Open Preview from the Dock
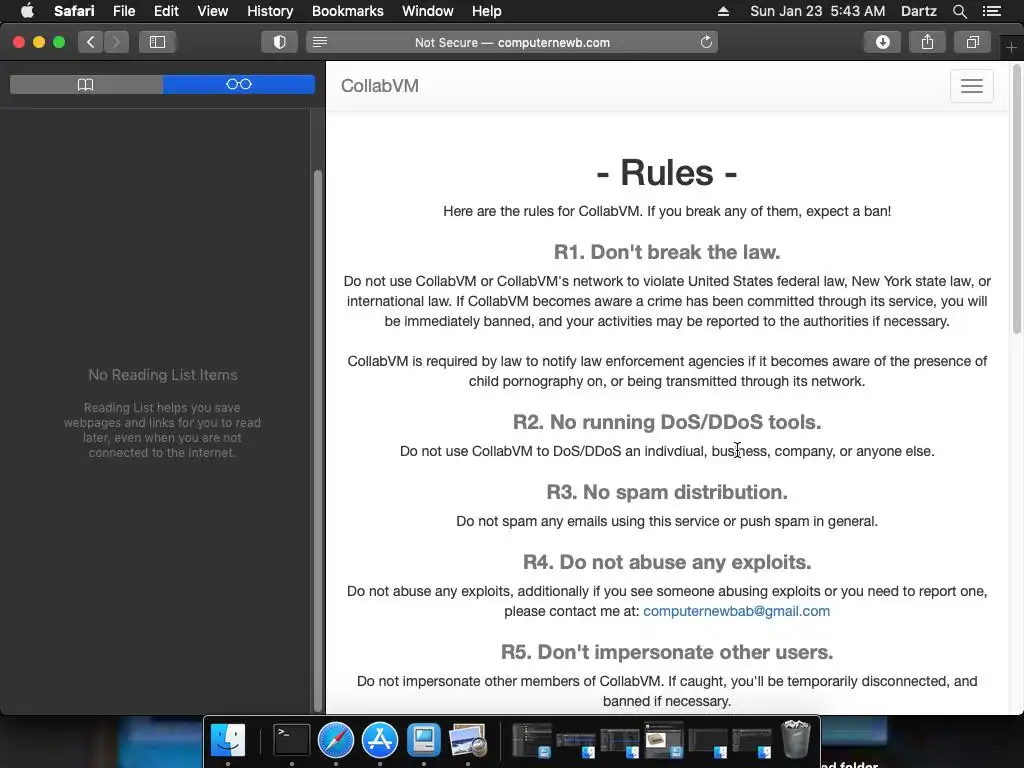 point(468,740)
